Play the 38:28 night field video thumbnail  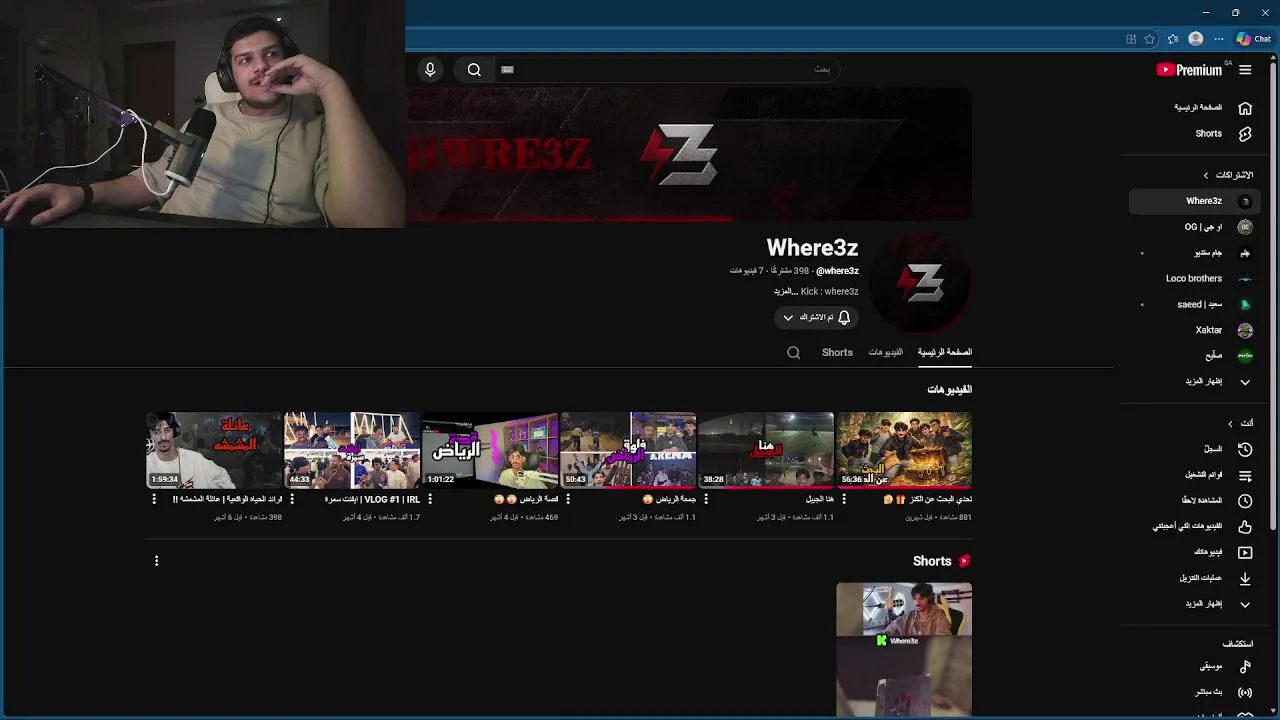(x=766, y=450)
